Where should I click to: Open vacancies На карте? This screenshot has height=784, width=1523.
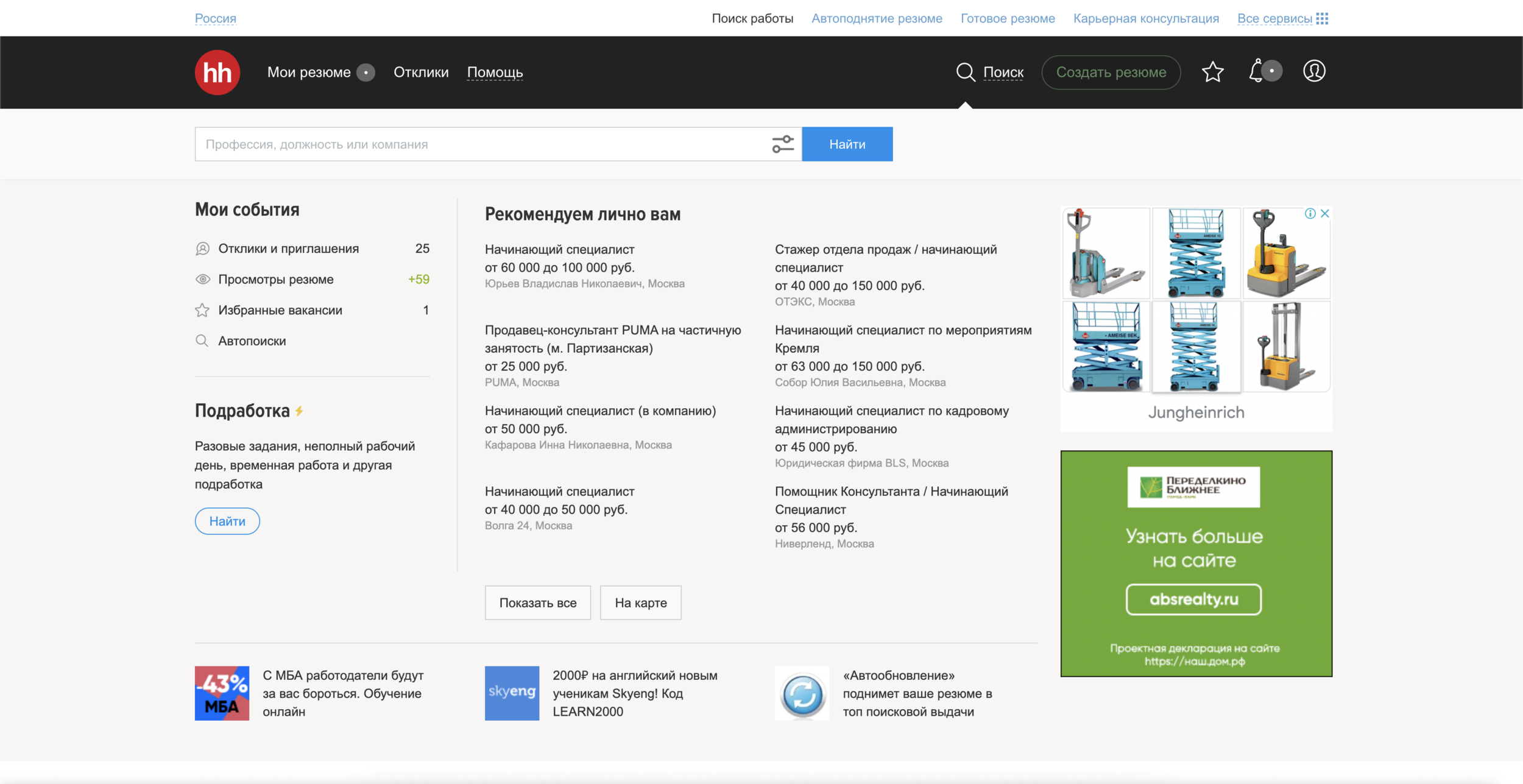[640, 602]
